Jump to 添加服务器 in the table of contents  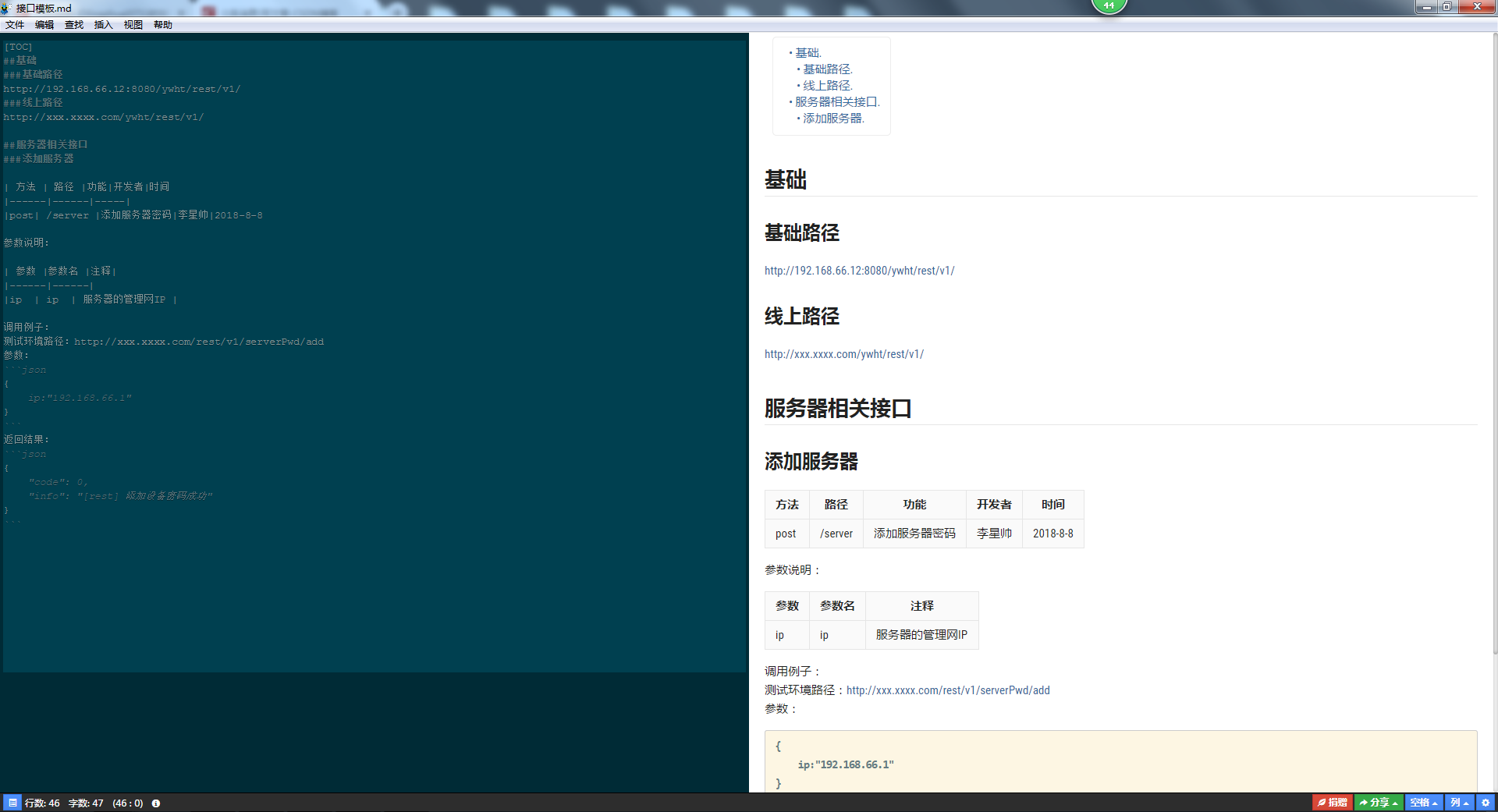(833, 119)
